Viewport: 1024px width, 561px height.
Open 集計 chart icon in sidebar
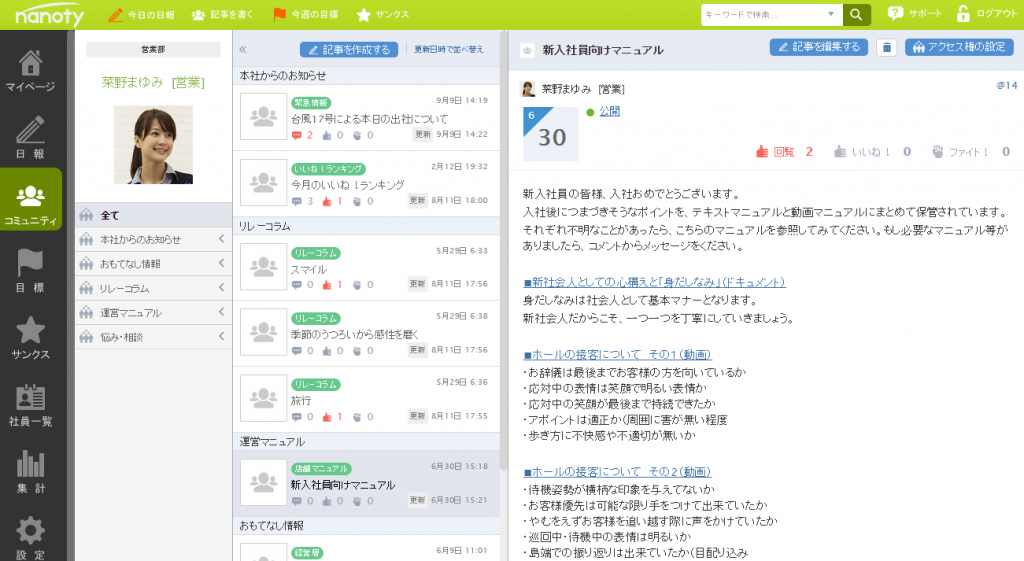click(x=30, y=471)
